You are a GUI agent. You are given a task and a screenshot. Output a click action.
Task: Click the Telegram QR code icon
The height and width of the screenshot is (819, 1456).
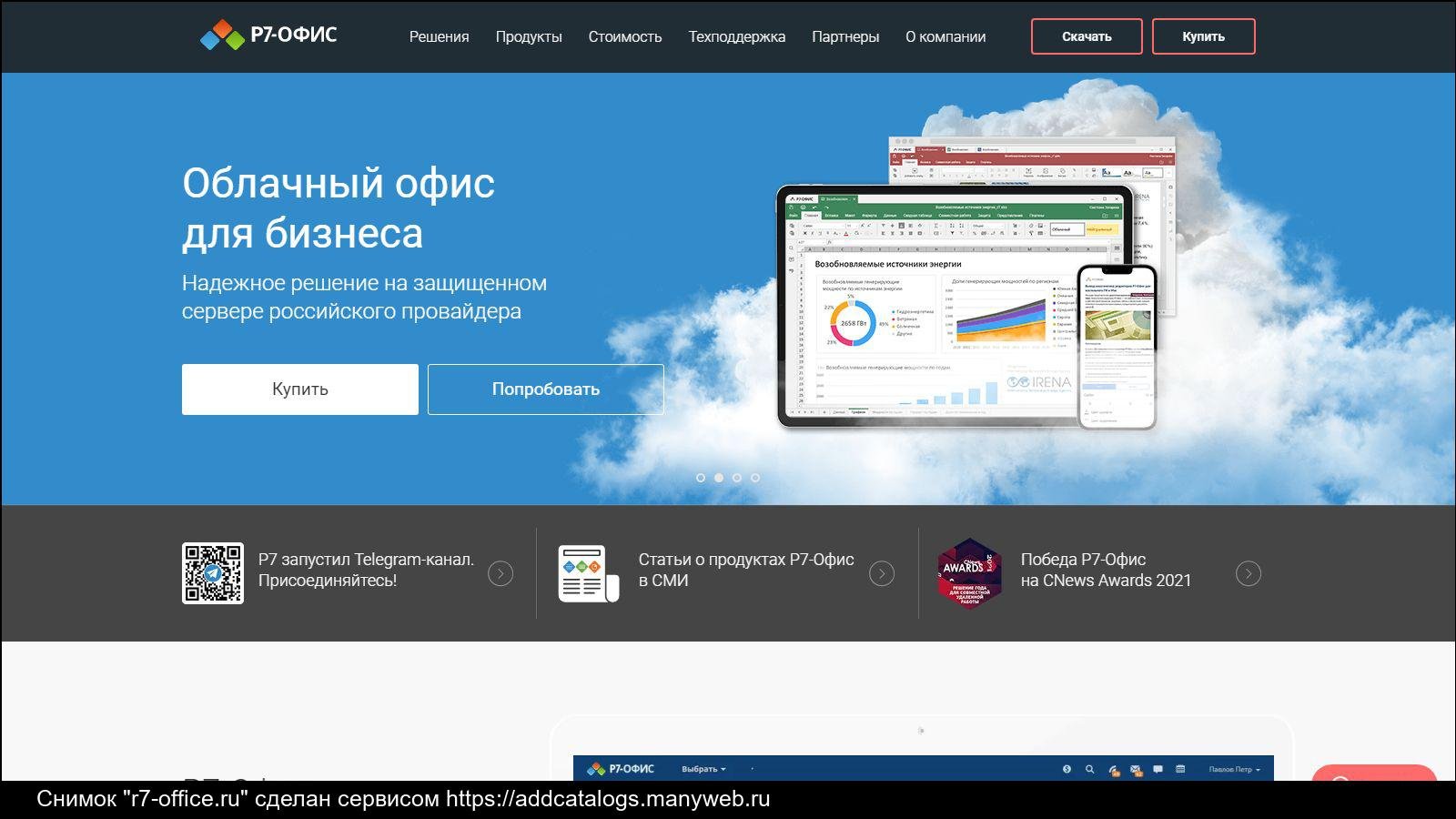[213, 573]
